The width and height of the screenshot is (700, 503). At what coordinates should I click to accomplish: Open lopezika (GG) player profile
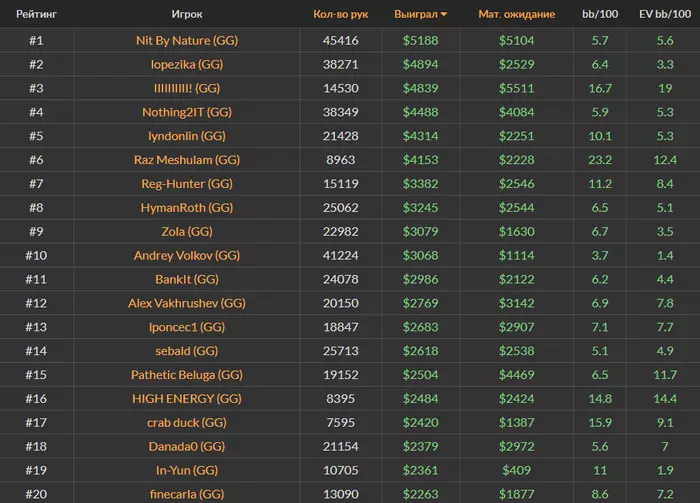(x=187, y=64)
